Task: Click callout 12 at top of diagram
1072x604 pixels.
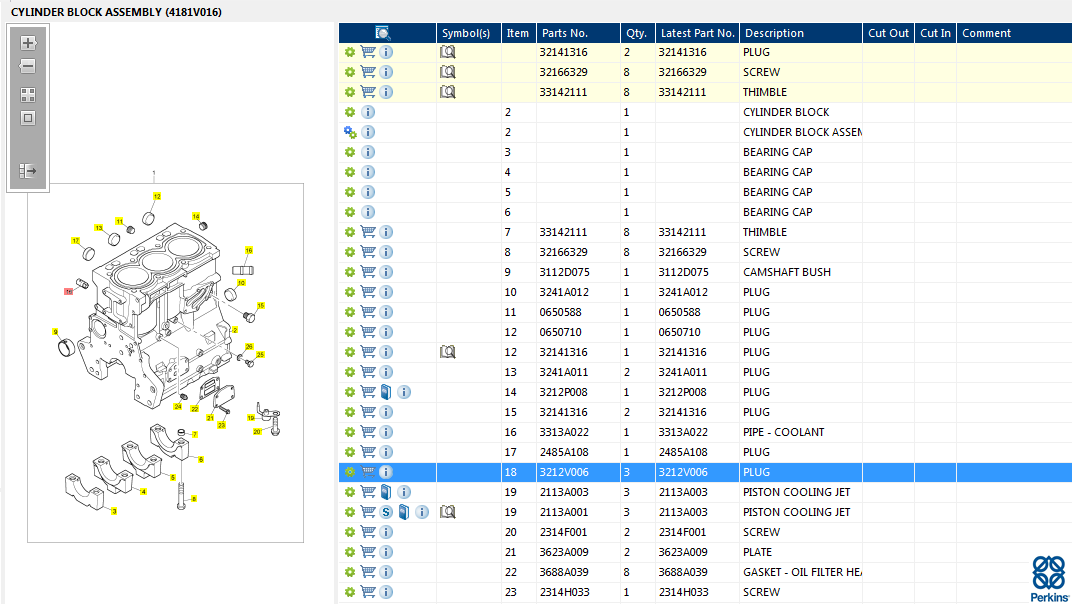Action: point(157,196)
